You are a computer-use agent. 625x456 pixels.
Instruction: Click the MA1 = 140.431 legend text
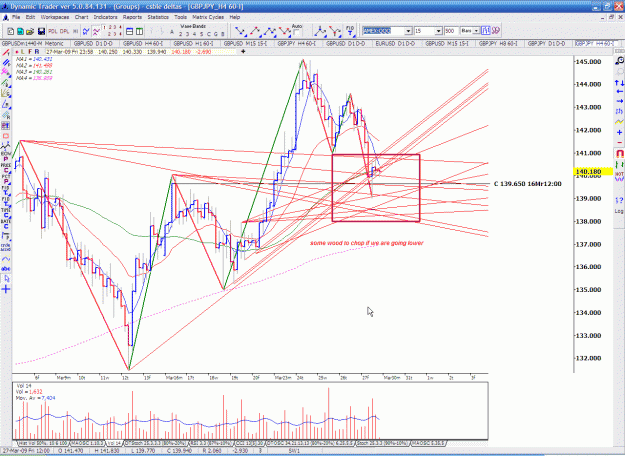pos(34,59)
